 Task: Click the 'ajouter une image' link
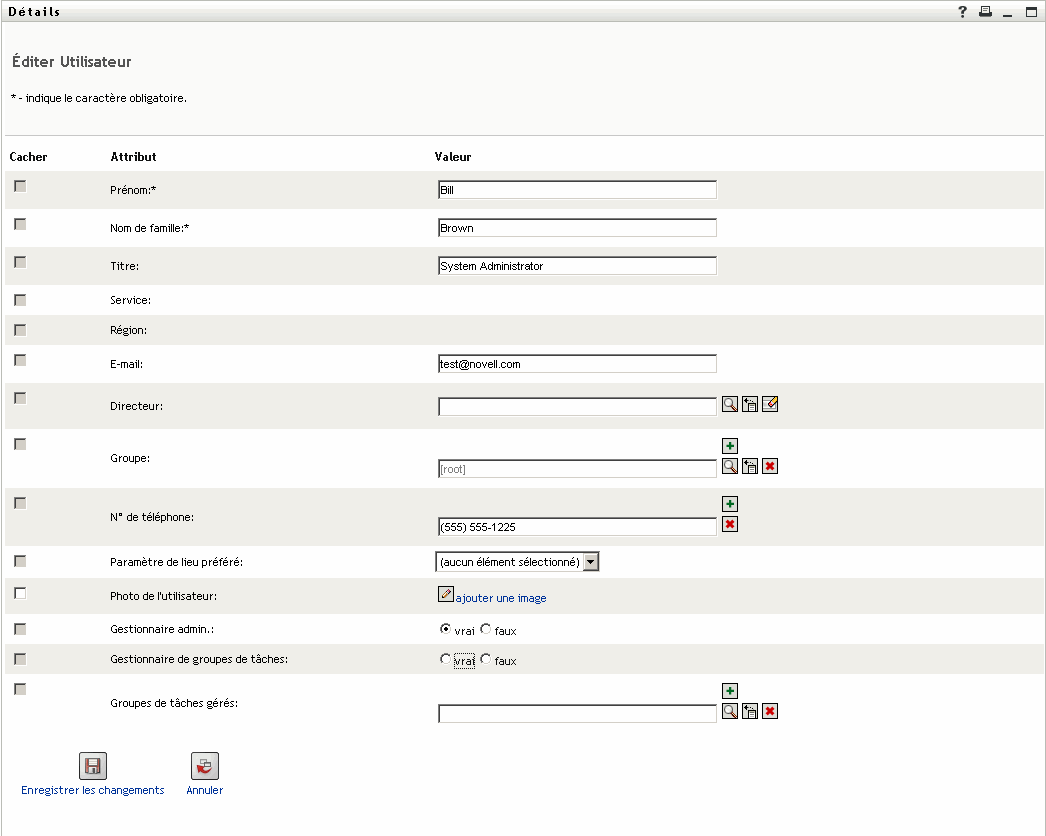[501, 598]
